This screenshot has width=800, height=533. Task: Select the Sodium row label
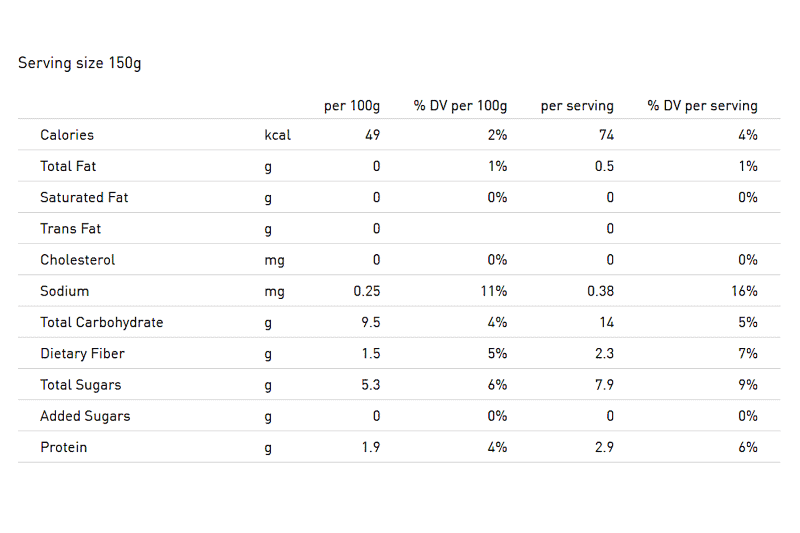[64, 291]
